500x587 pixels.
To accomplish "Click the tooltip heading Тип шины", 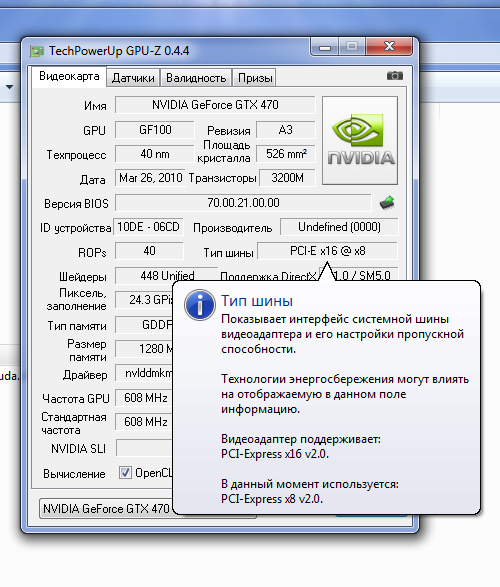I will tap(257, 301).
